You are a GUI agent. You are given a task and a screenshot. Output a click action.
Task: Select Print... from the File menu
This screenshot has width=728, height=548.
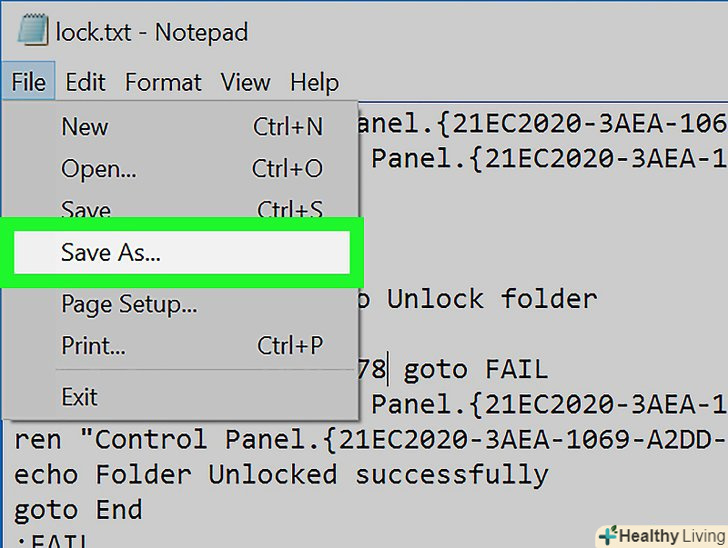pyautogui.click(x=93, y=346)
